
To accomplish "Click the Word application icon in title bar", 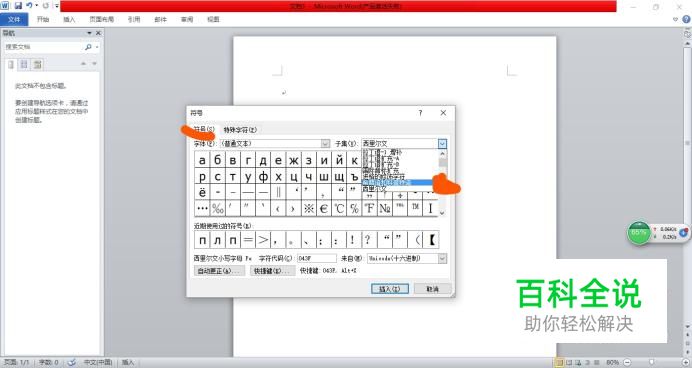I will [5, 6].
